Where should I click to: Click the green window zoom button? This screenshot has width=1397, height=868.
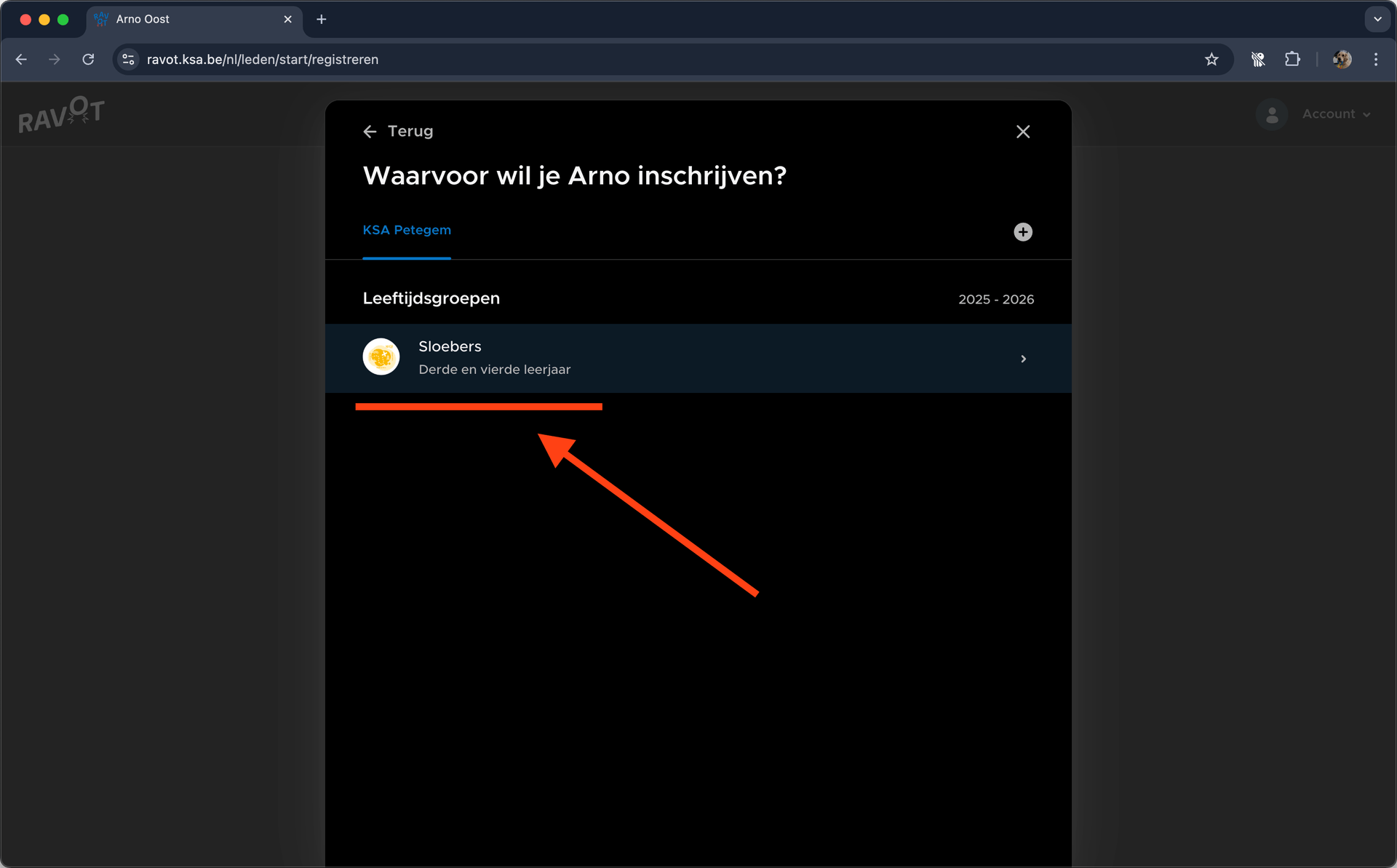point(63,20)
